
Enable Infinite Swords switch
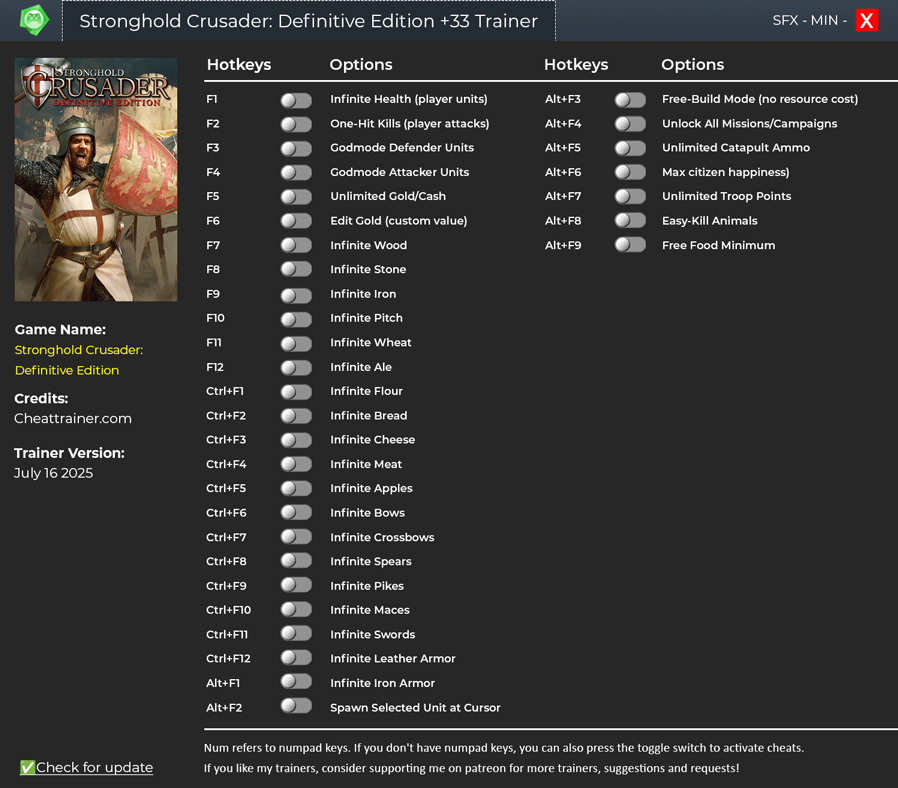pyautogui.click(x=296, y=634)
